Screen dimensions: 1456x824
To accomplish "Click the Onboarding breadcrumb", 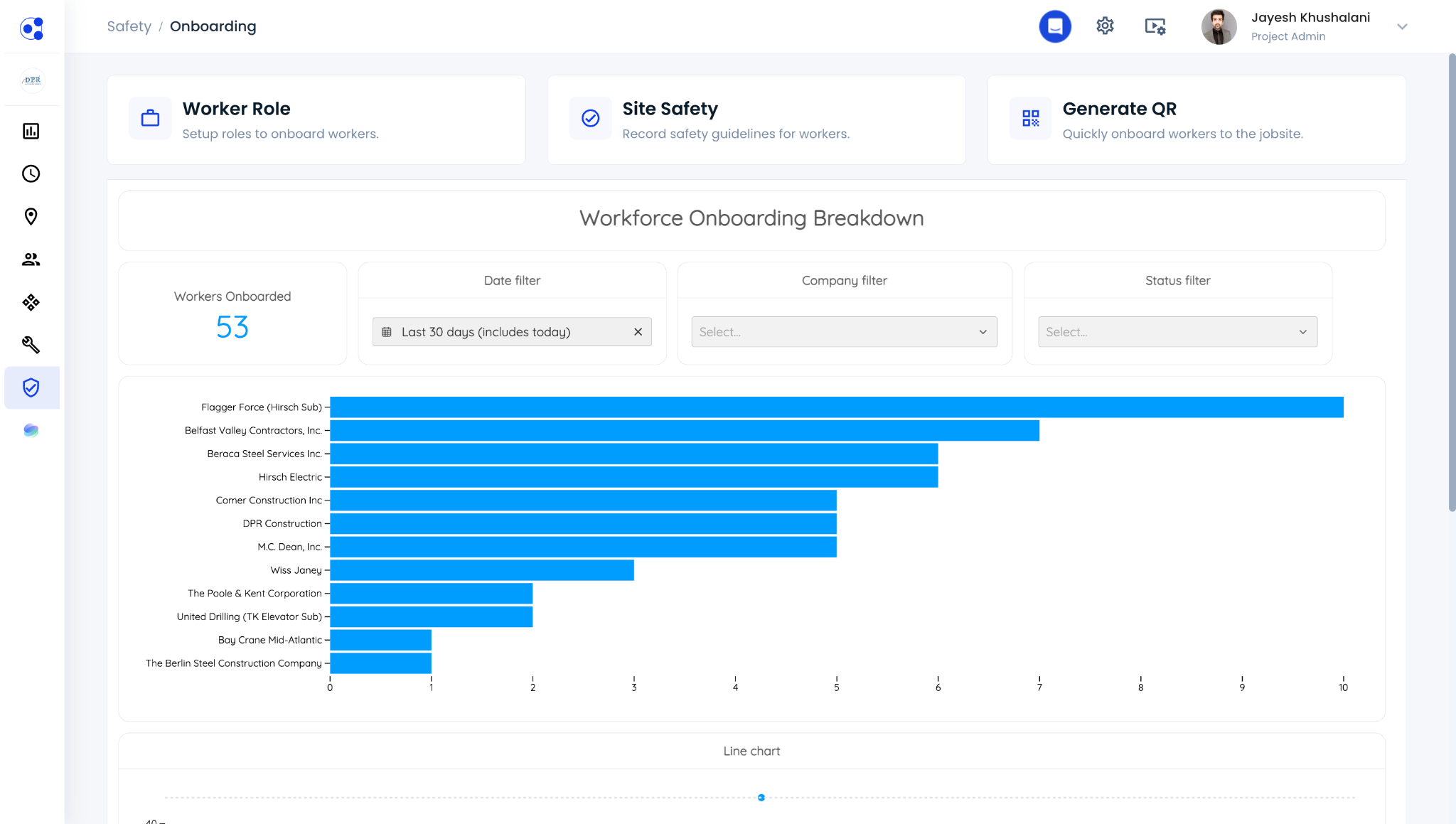I will click(x=213, y=26).
